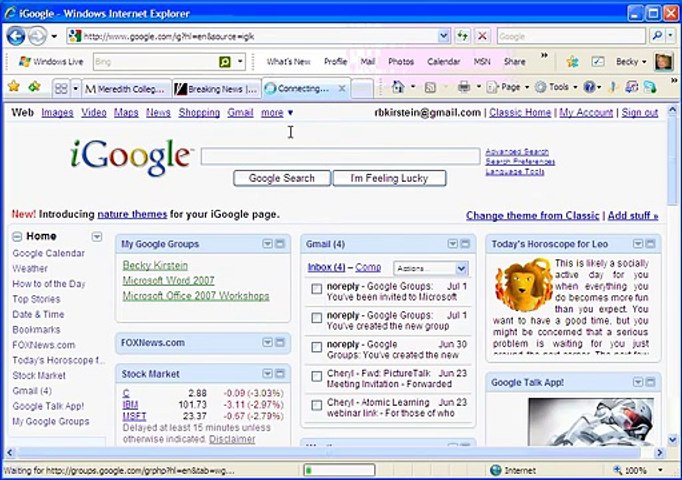
Task: Click the browser Forward arrow button
Action: [37, 36]
